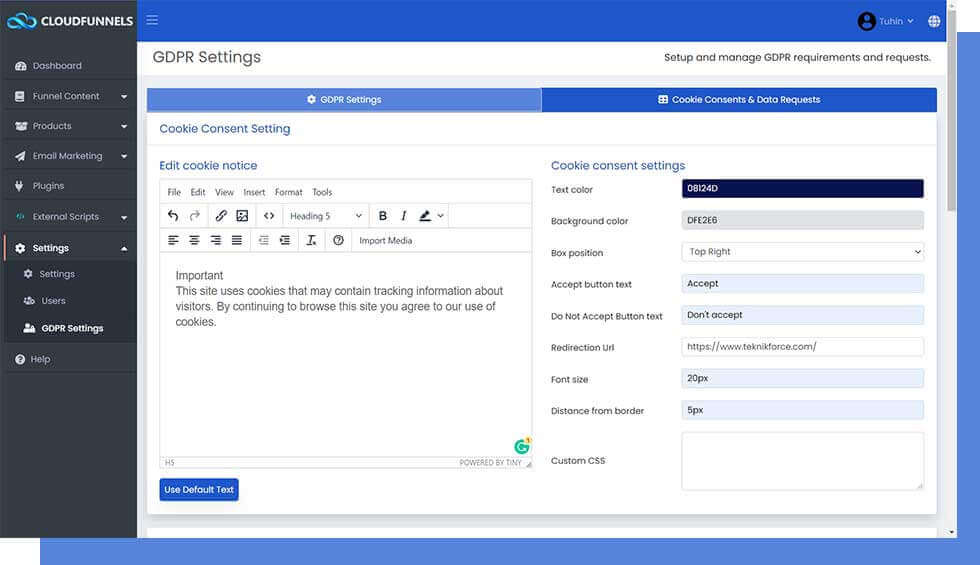Open the Heading 5 format dropdown
Screen dimensions: 980x565
[x=326, y=216]
